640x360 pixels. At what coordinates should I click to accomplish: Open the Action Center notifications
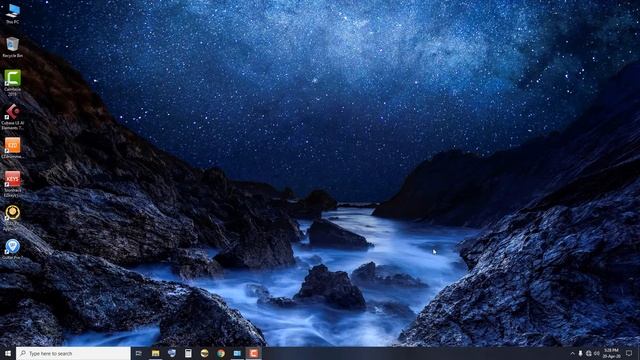[629, 353]
